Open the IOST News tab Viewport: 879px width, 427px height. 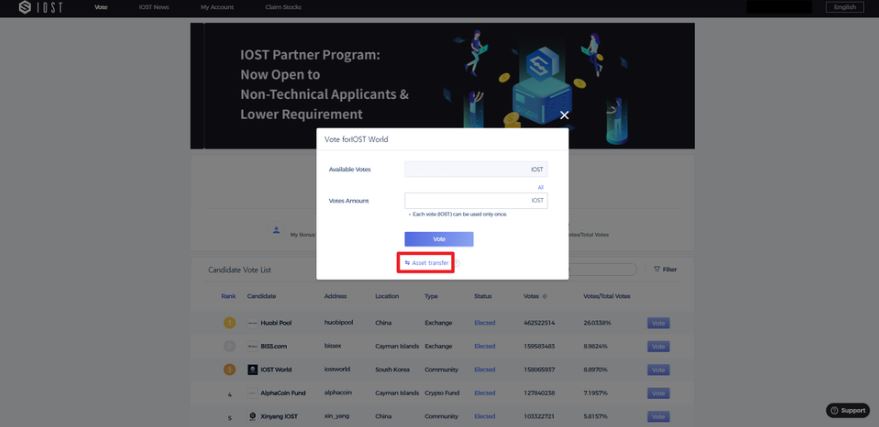coord(154,7)
